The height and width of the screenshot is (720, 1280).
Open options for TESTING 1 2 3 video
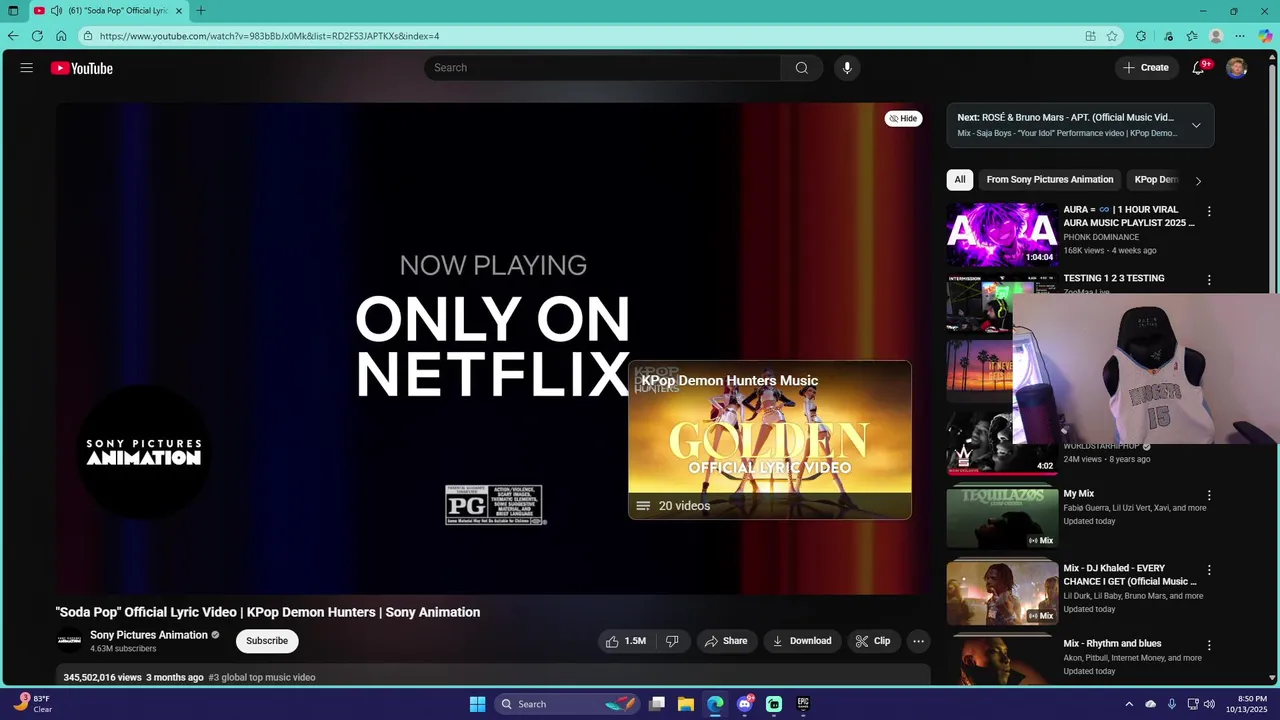pyautogui.click(x=1209, y=280)
